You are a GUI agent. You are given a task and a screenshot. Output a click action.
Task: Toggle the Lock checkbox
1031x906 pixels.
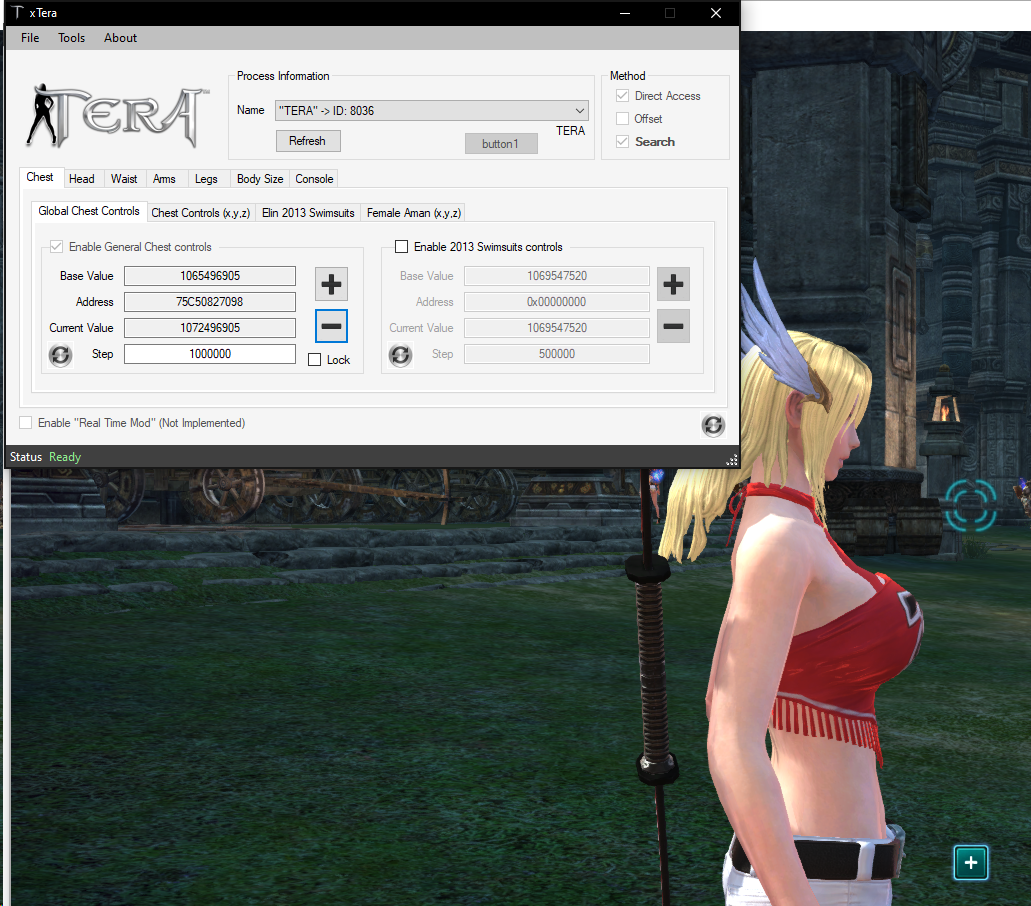coord(315,360)
